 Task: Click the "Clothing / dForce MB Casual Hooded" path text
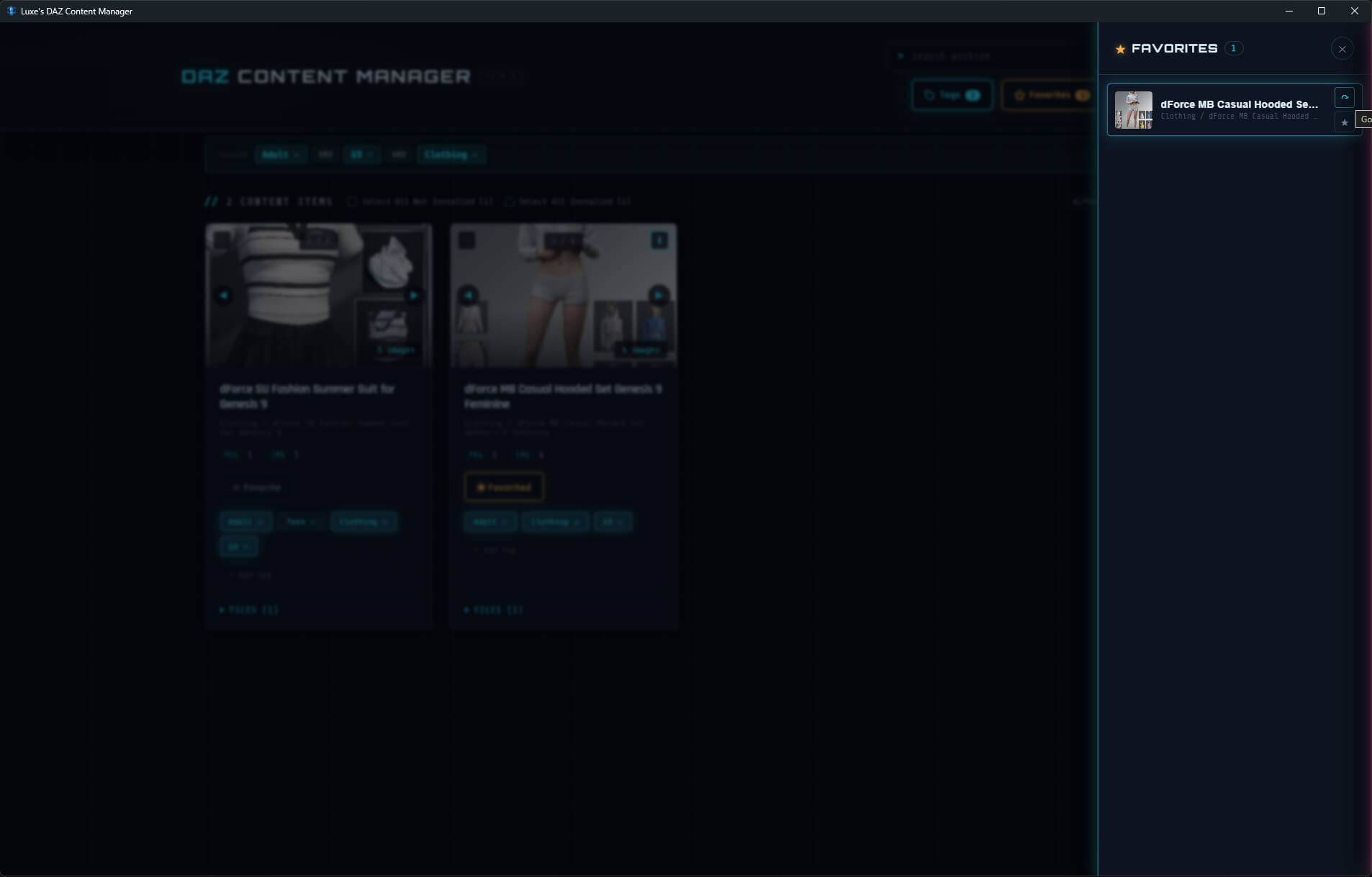[x=1239, y=117]
